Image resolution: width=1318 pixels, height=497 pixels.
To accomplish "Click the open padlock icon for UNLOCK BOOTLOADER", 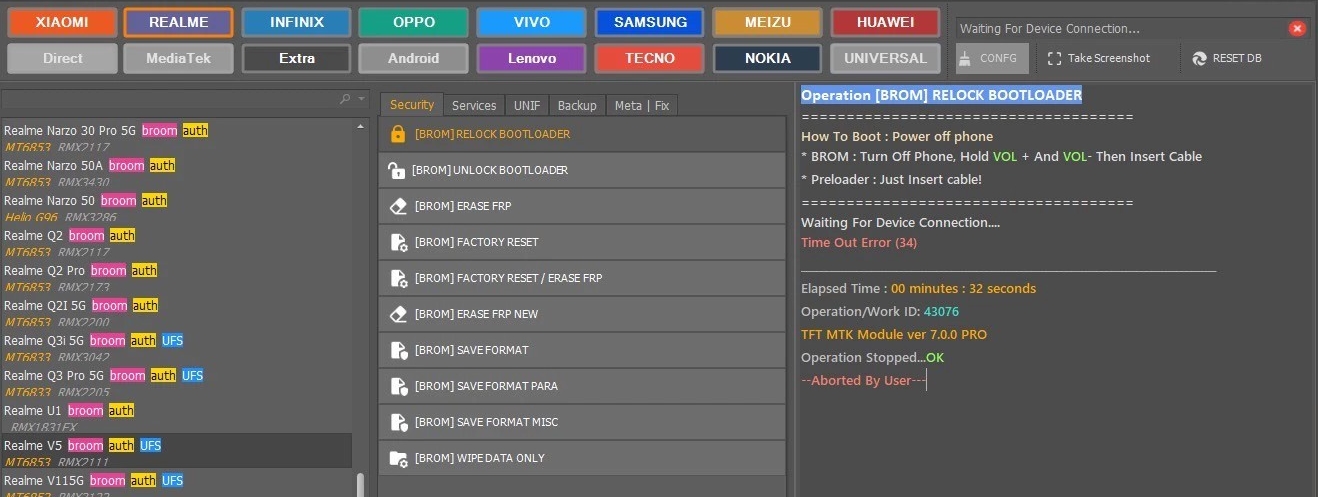I will (x=396, y=170).
